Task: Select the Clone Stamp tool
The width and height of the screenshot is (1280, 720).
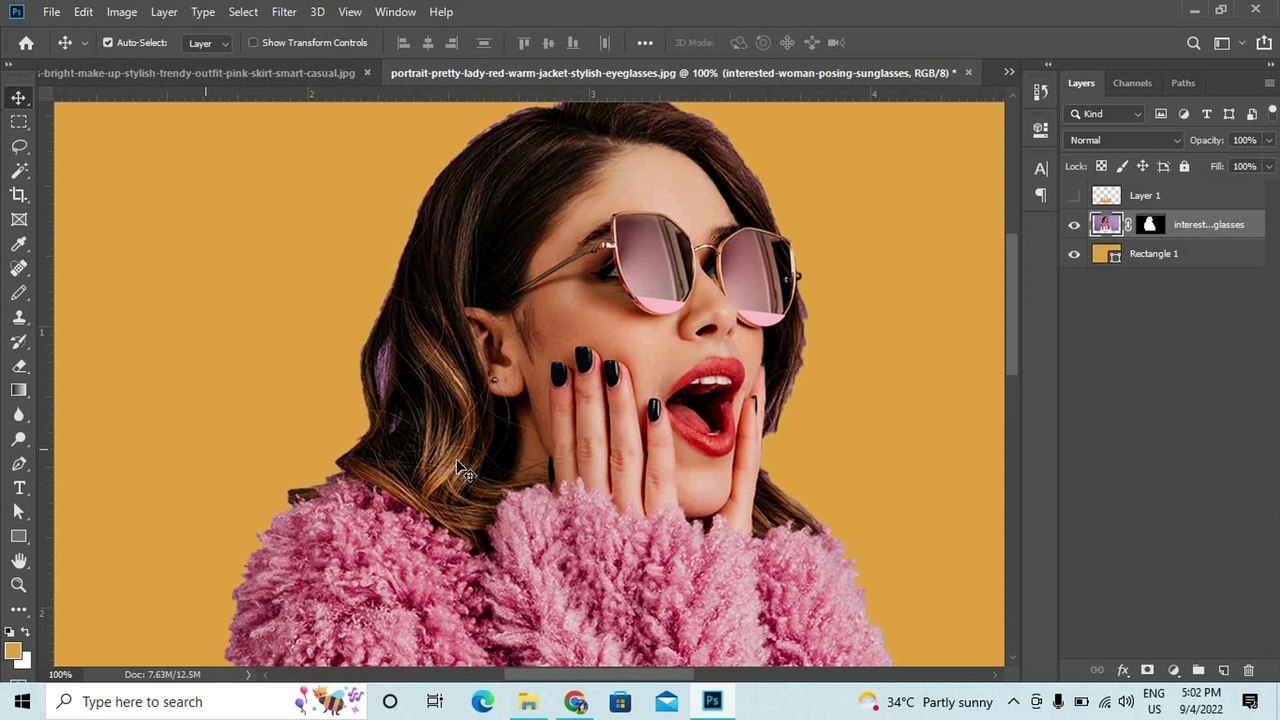Action: [x=19, y=317]
